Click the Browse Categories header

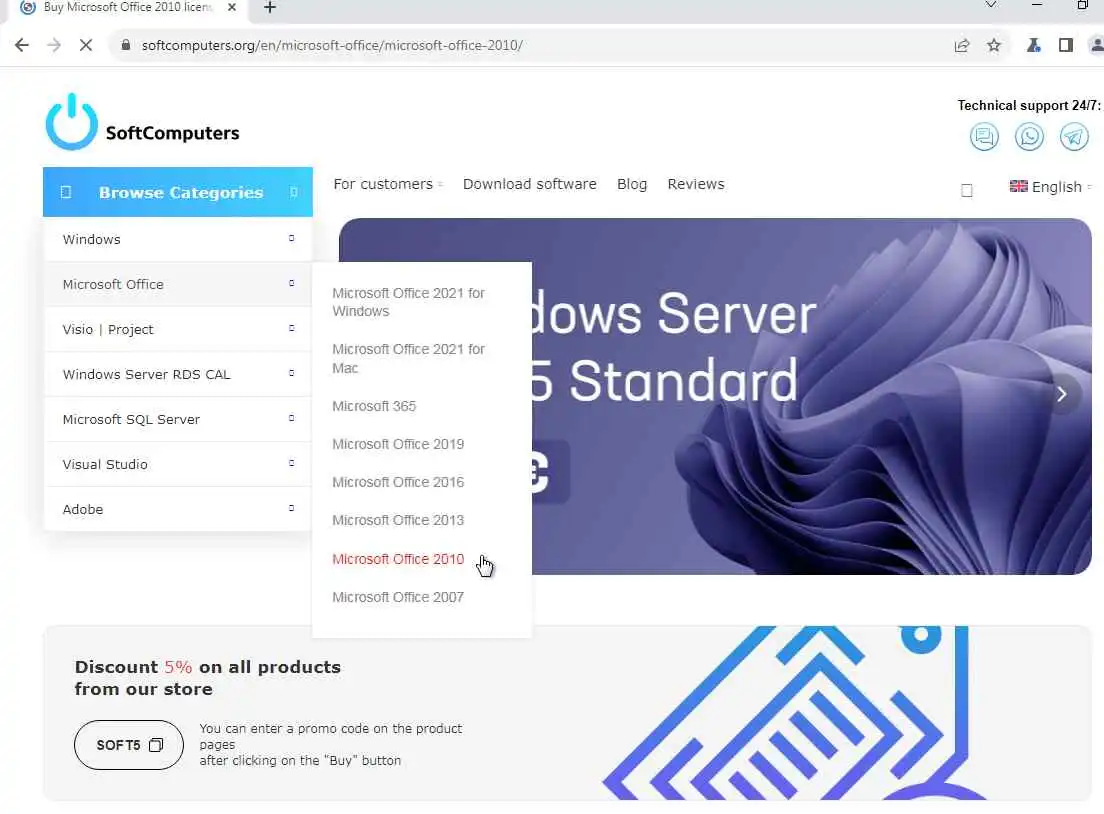[177, 192]
